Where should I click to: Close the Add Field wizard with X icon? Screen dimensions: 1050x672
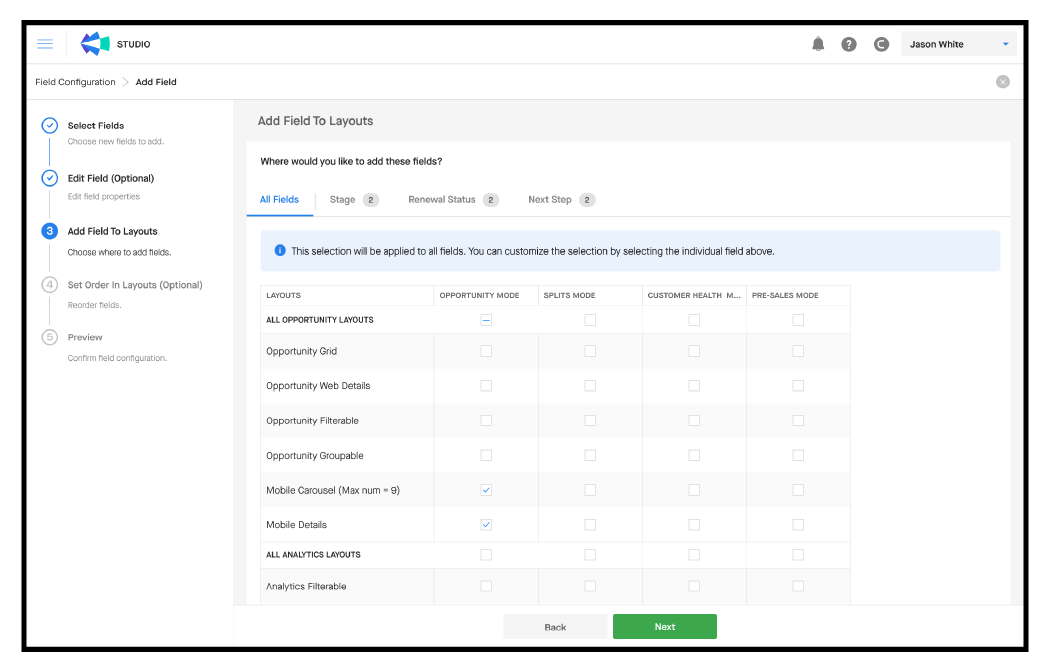(x=1002, y=82)
